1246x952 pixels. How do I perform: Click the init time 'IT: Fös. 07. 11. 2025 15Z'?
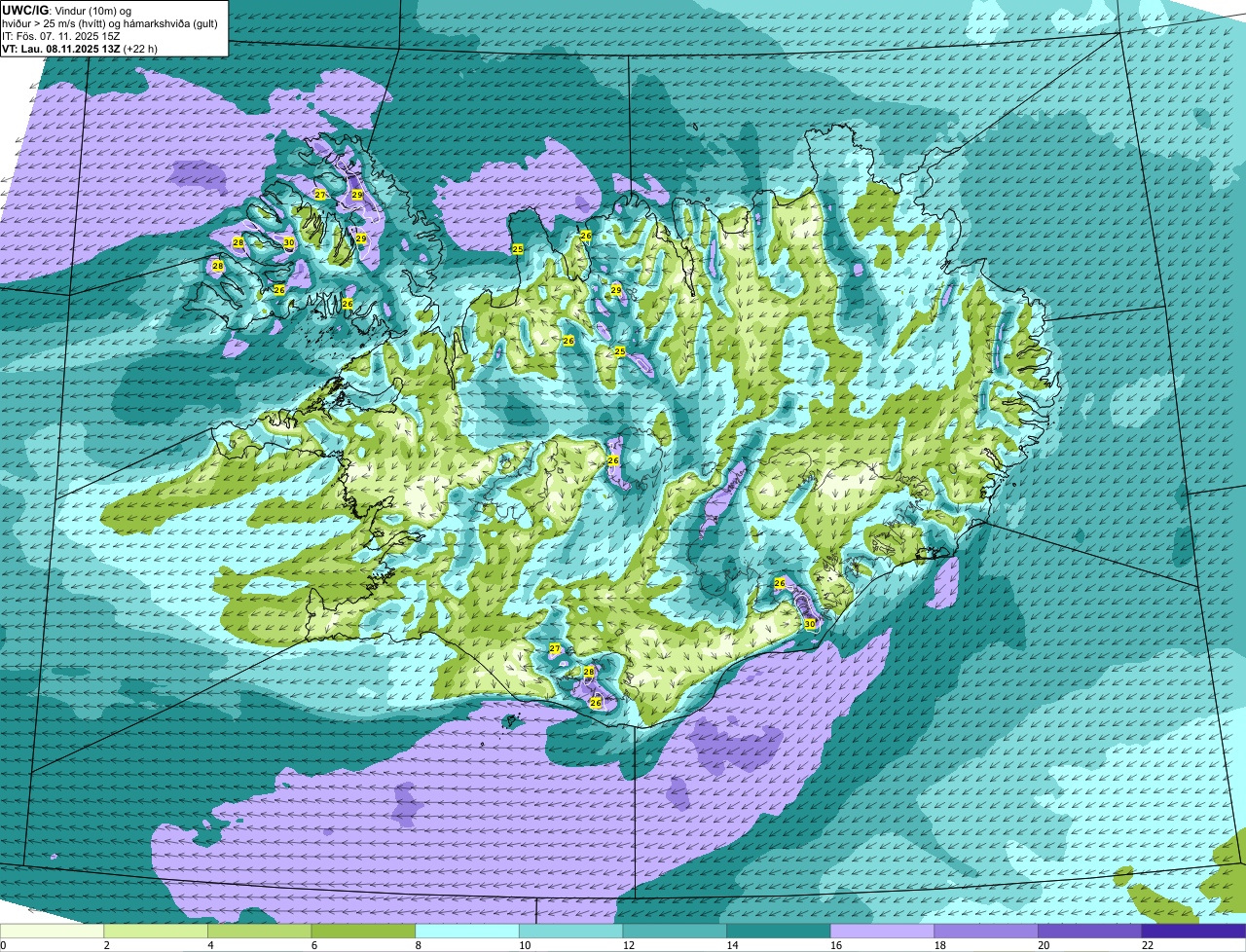[x=61, y=35]
